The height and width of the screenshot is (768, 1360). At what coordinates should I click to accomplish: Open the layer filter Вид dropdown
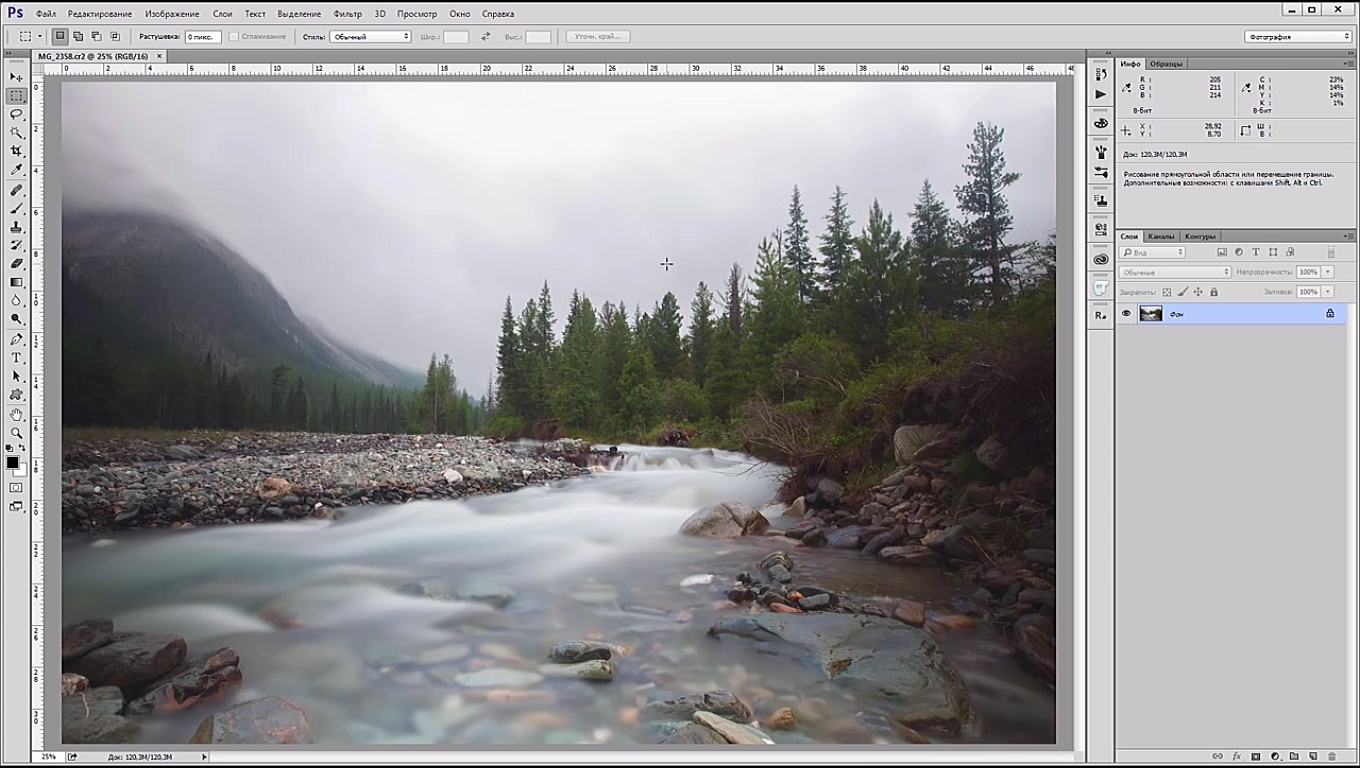1152,252
